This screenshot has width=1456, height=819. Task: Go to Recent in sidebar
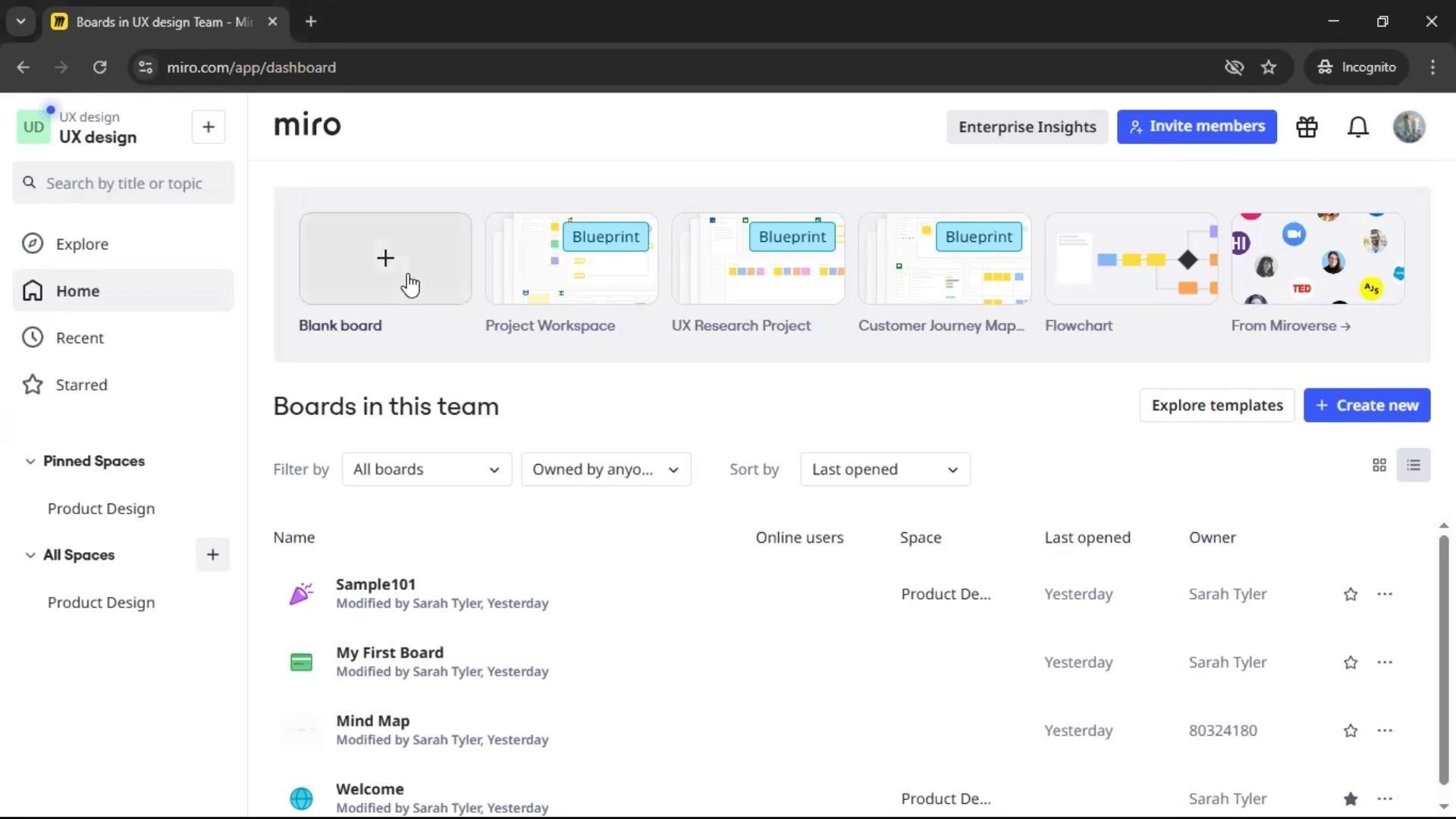(80, 338)
